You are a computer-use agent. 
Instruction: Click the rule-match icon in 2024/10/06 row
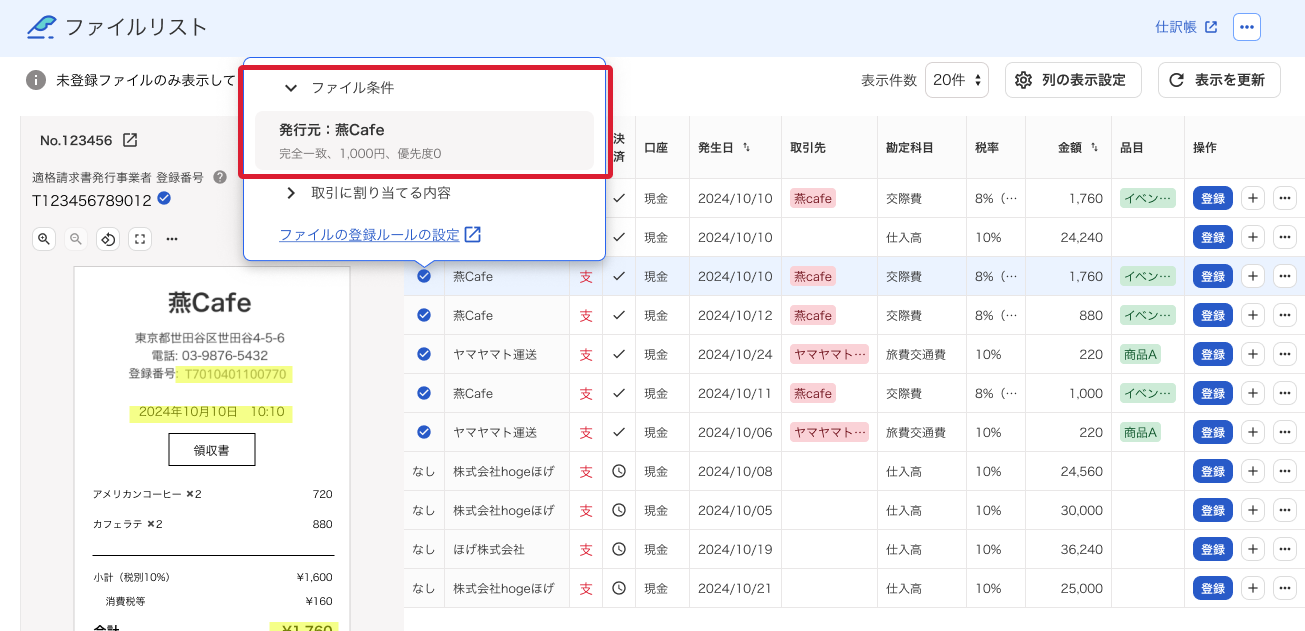tap(424, 432)
